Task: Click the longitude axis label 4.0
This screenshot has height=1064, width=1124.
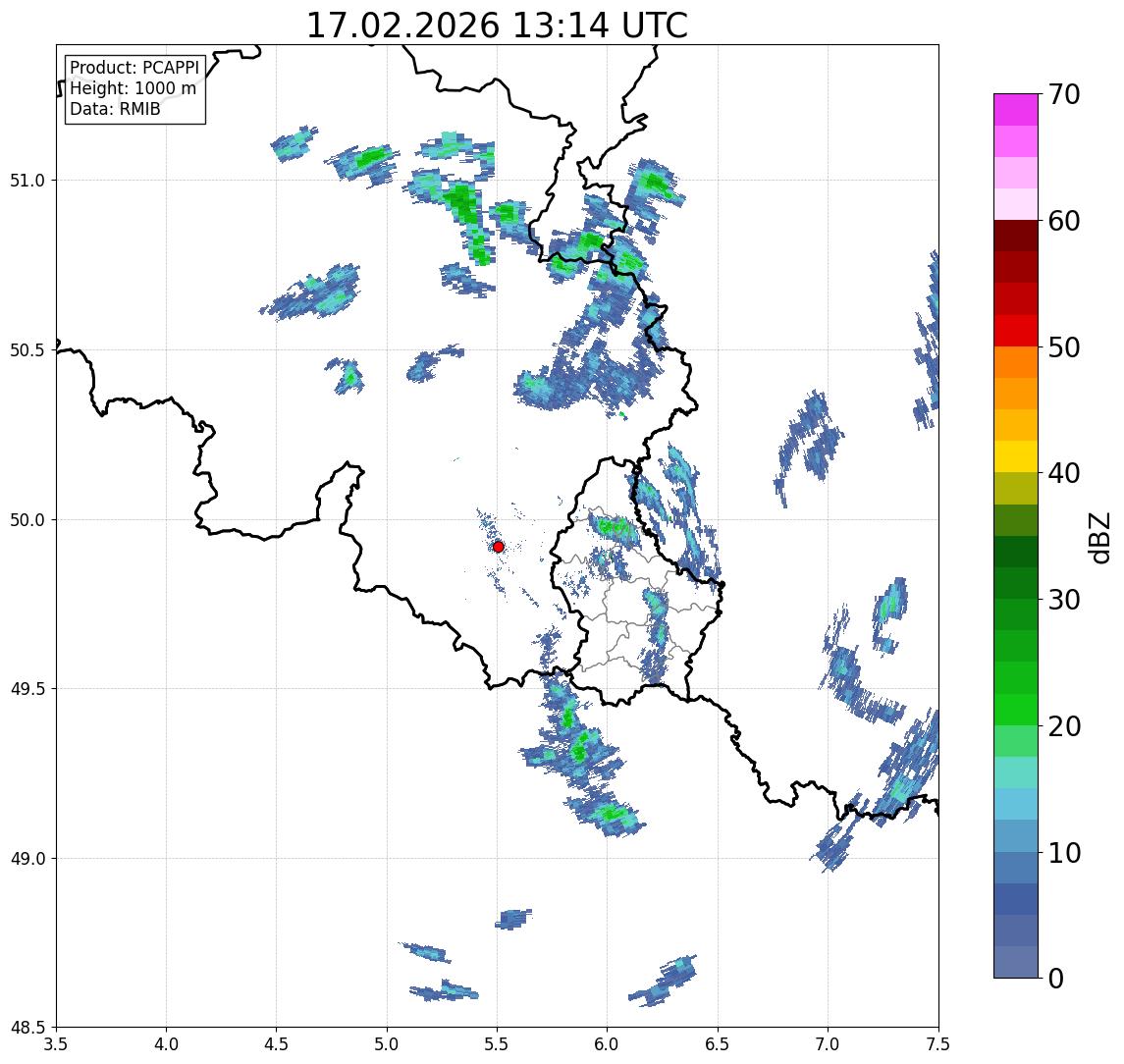Action: [166, 1044]
